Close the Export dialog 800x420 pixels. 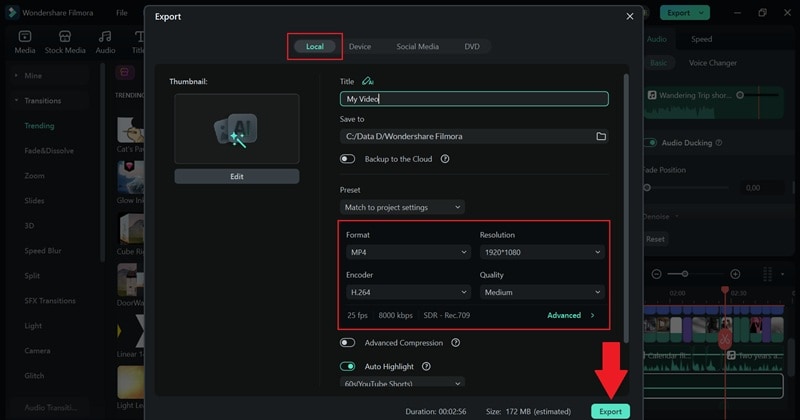[630, 16]
